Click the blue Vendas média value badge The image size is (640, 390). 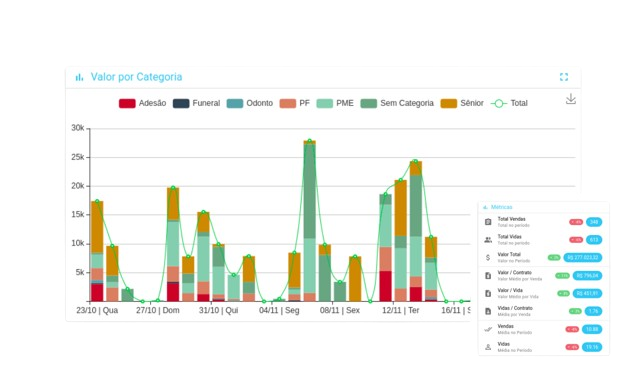tap(592, 329)
